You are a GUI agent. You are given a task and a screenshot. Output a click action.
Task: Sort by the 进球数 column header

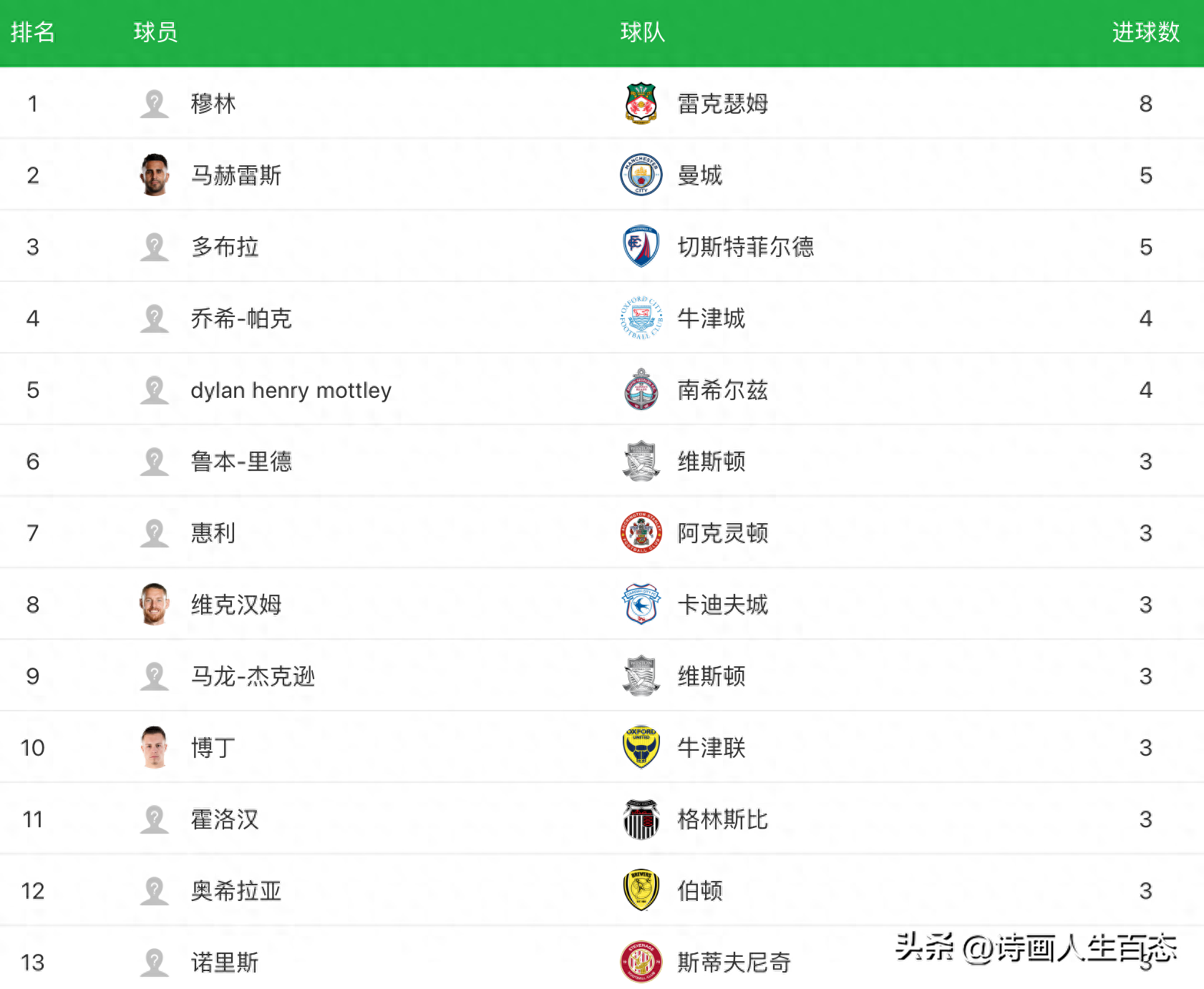pos(1145,32)
